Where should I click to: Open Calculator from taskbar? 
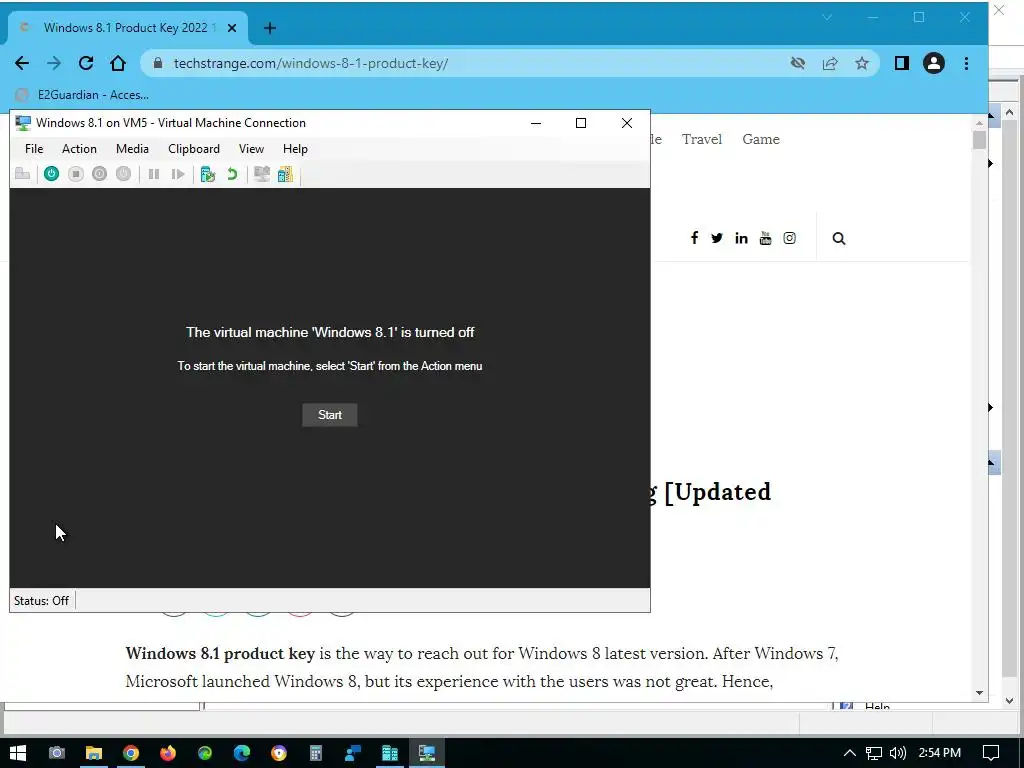pos(316,753)
